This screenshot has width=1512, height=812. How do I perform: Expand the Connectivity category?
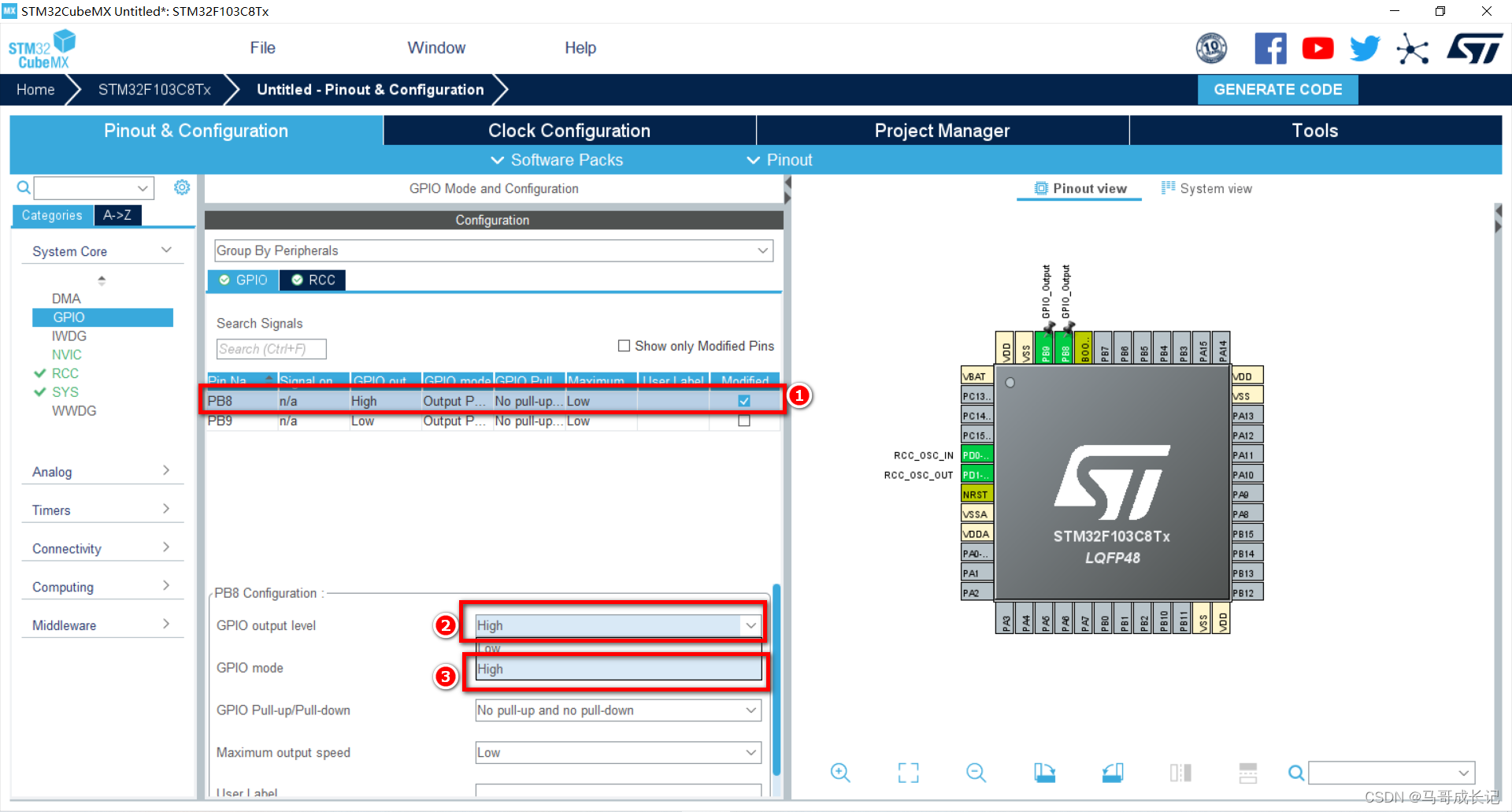point(102,549)
